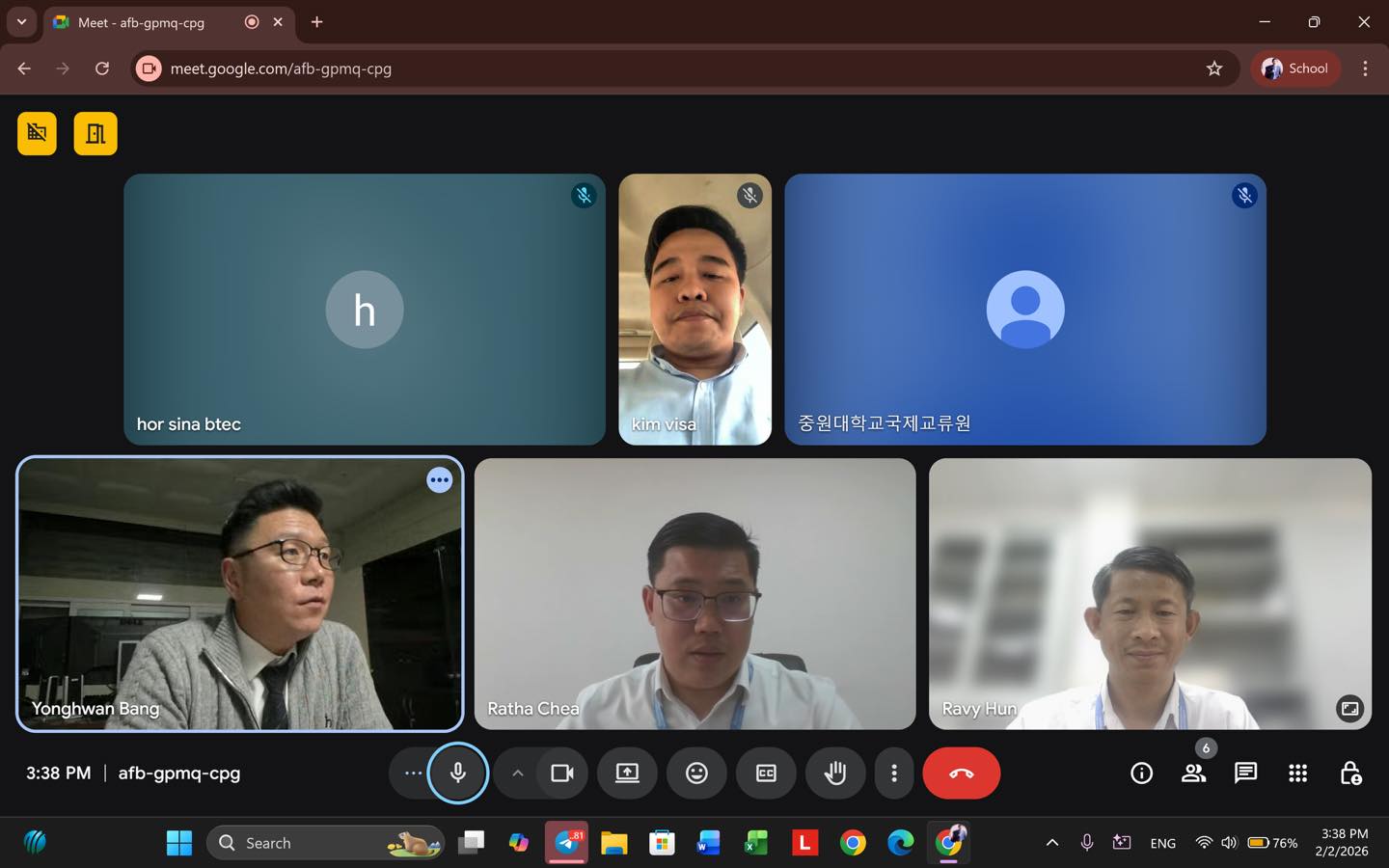1389x868 pixels.
Task: Open a new browser tab
Action: [316, 22]
